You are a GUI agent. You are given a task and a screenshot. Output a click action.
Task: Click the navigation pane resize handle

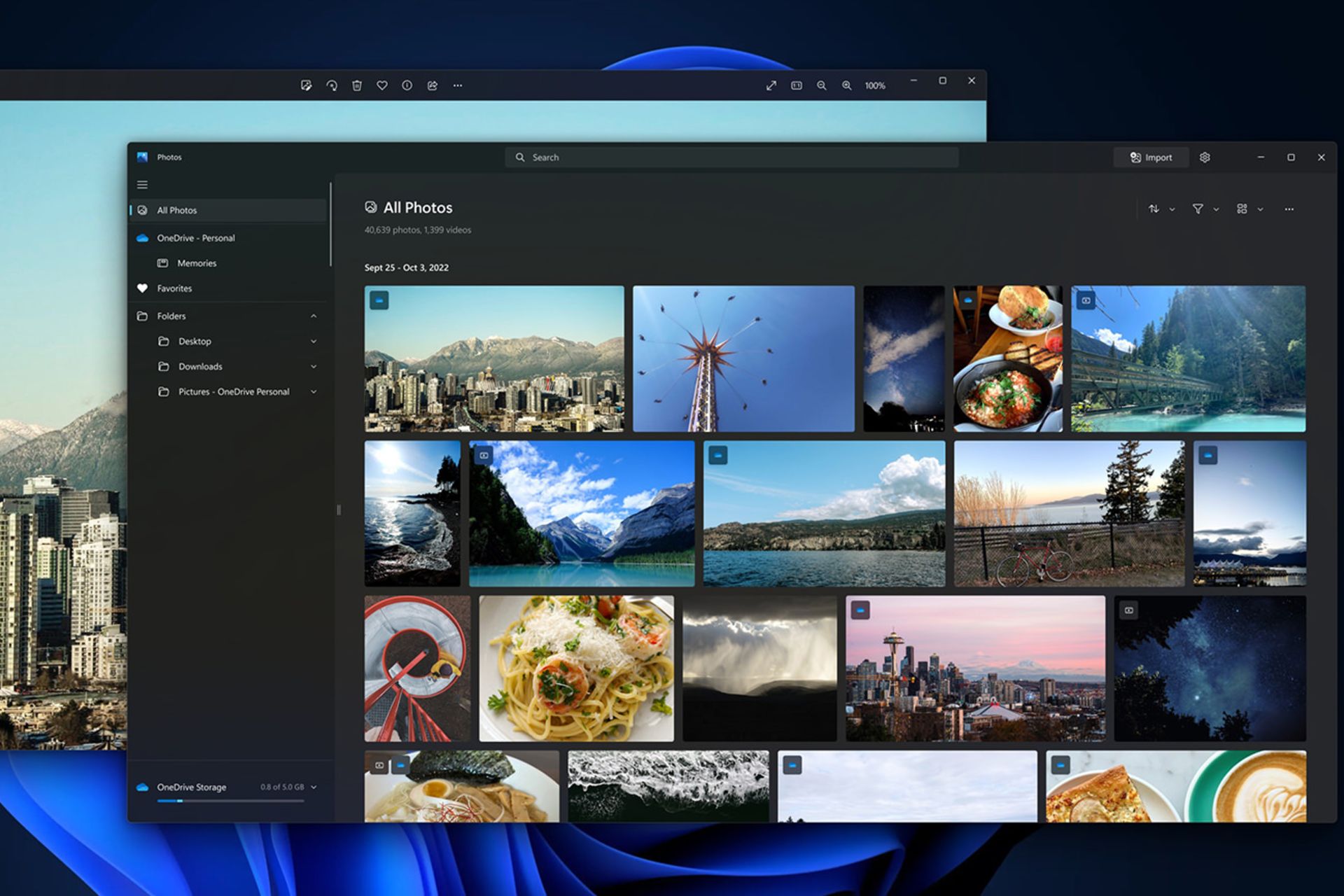click(339, 510)
